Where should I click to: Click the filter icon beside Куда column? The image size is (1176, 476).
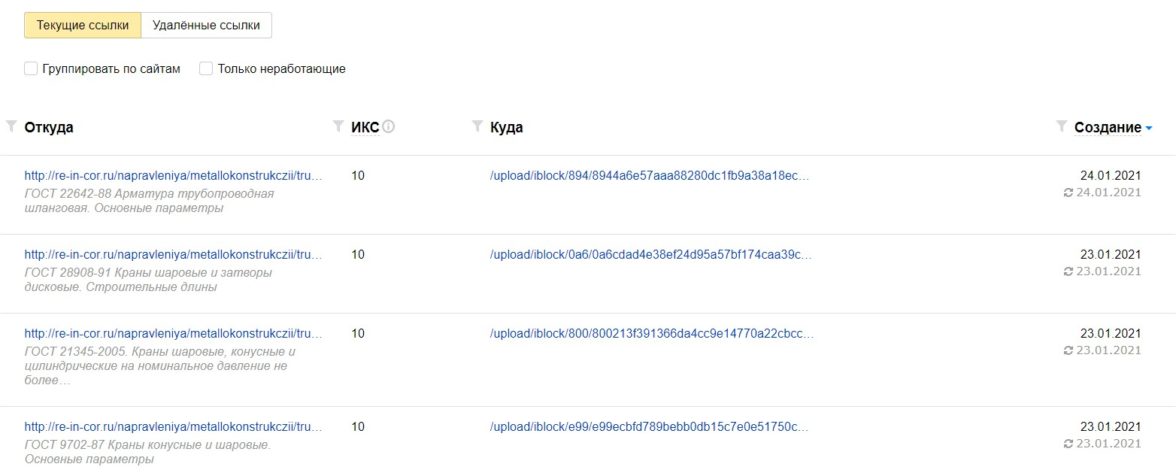coord(477,126)
